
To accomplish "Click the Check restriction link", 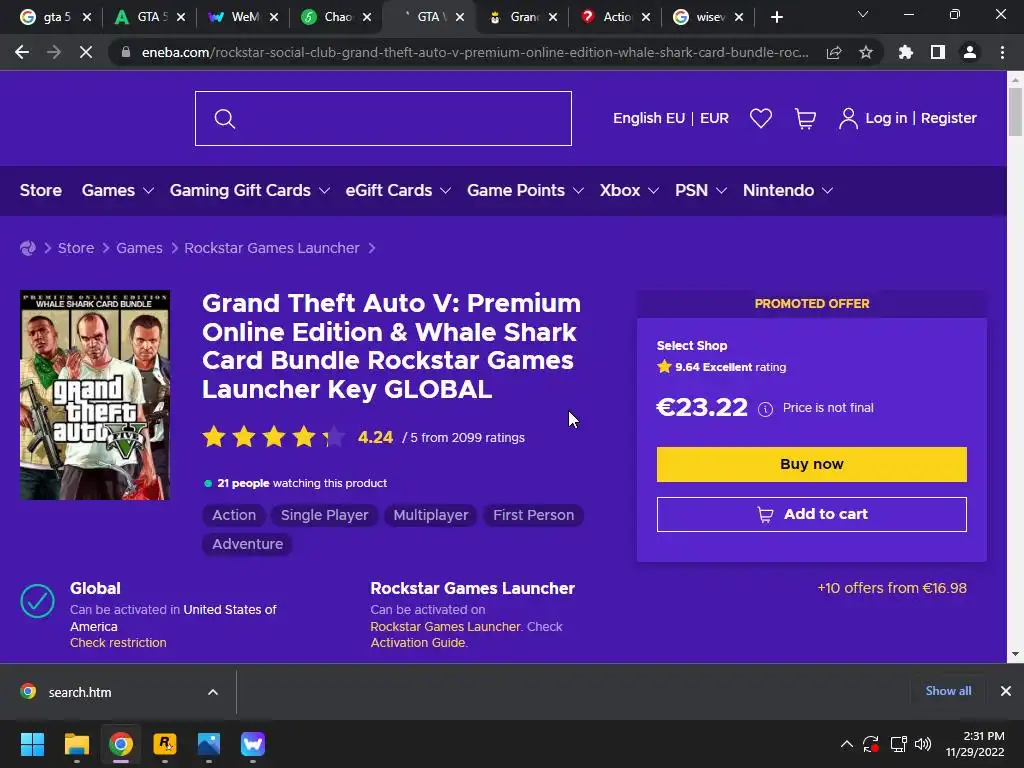I will point(118,643).
